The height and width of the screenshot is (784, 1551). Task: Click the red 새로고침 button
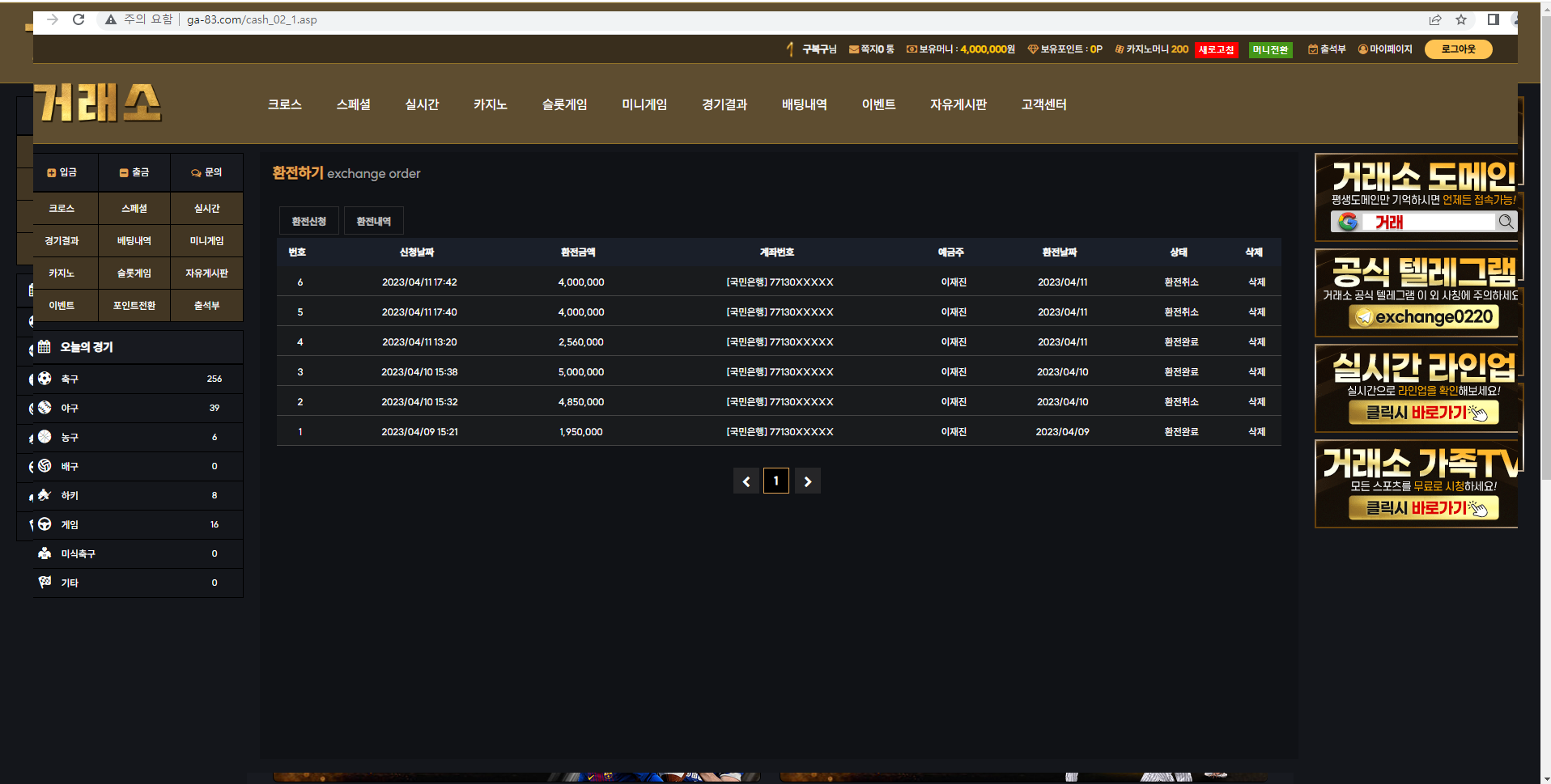(1216, 50)
